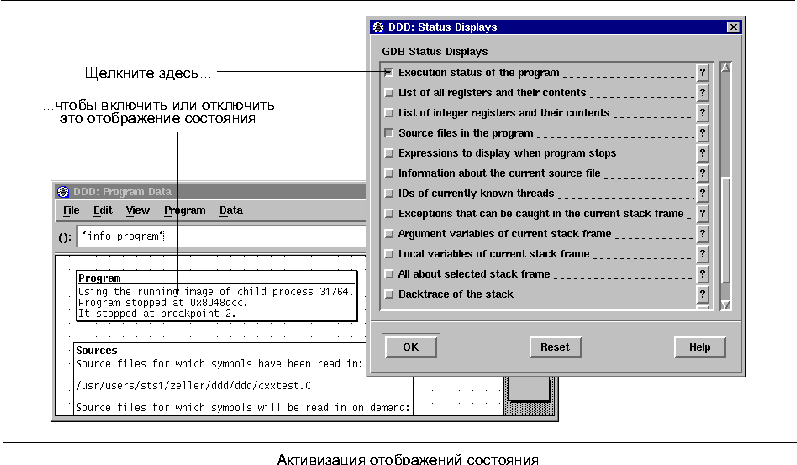The width and height of the screenshot is (797, 465).
Task: Enable List of integer registers checkbox
Action: pyautogui.click(x=389, y=113)
